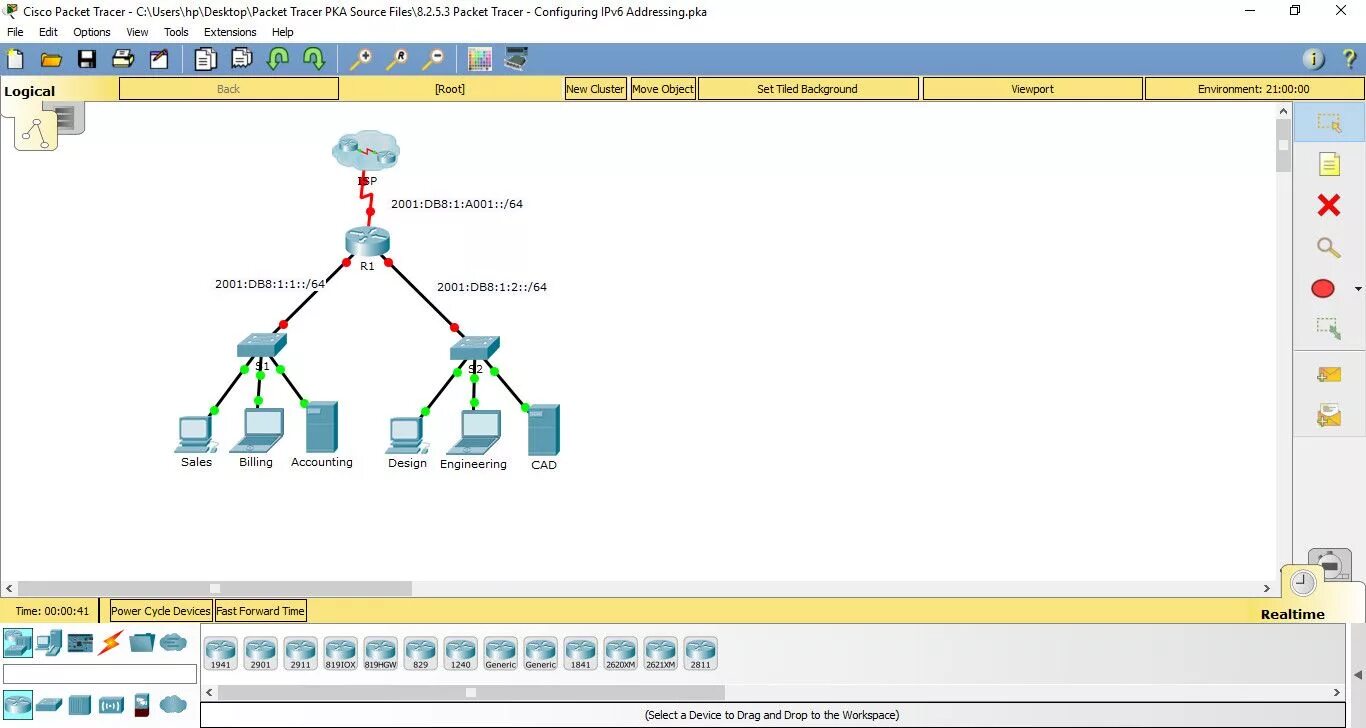Open the Activity Wizard icon

click(159, 59)
